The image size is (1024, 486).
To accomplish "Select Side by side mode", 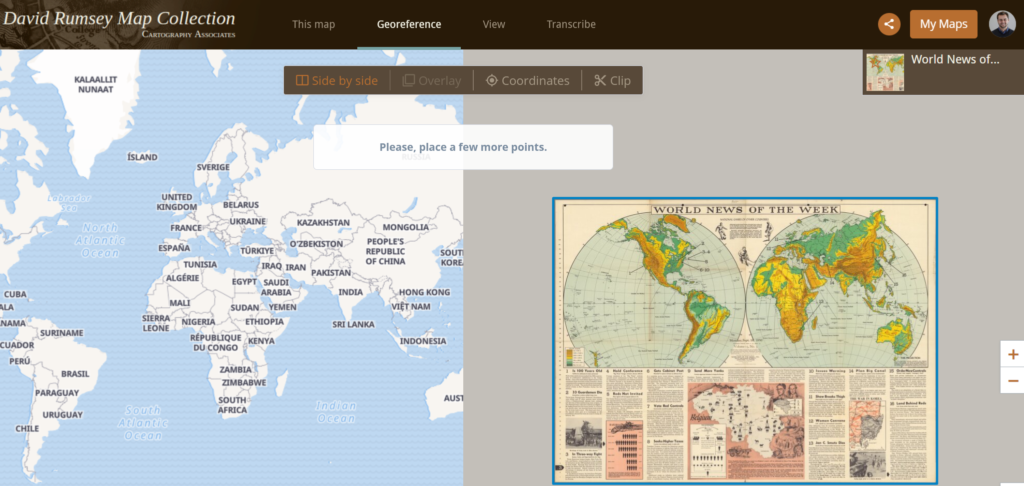I will click(337, 80).
